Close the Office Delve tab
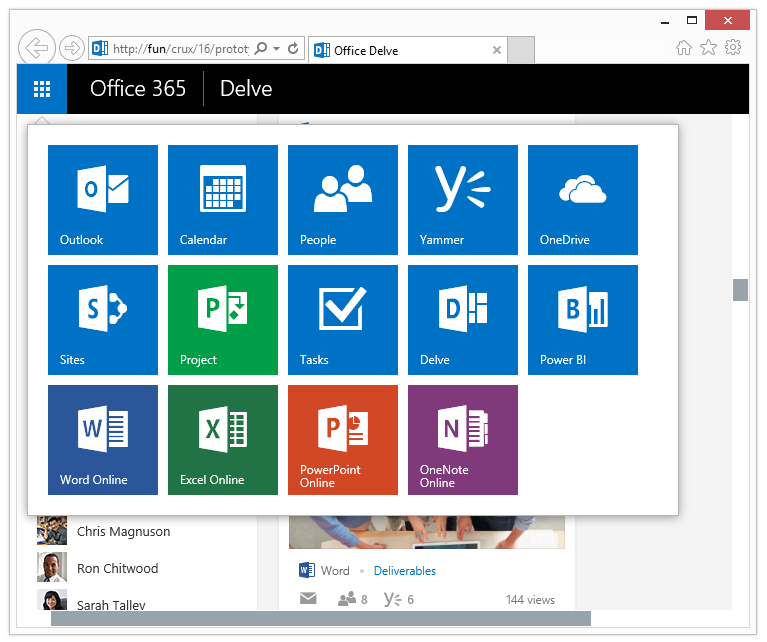The height and width of the screenshot is (642, 767). [496, 50]
